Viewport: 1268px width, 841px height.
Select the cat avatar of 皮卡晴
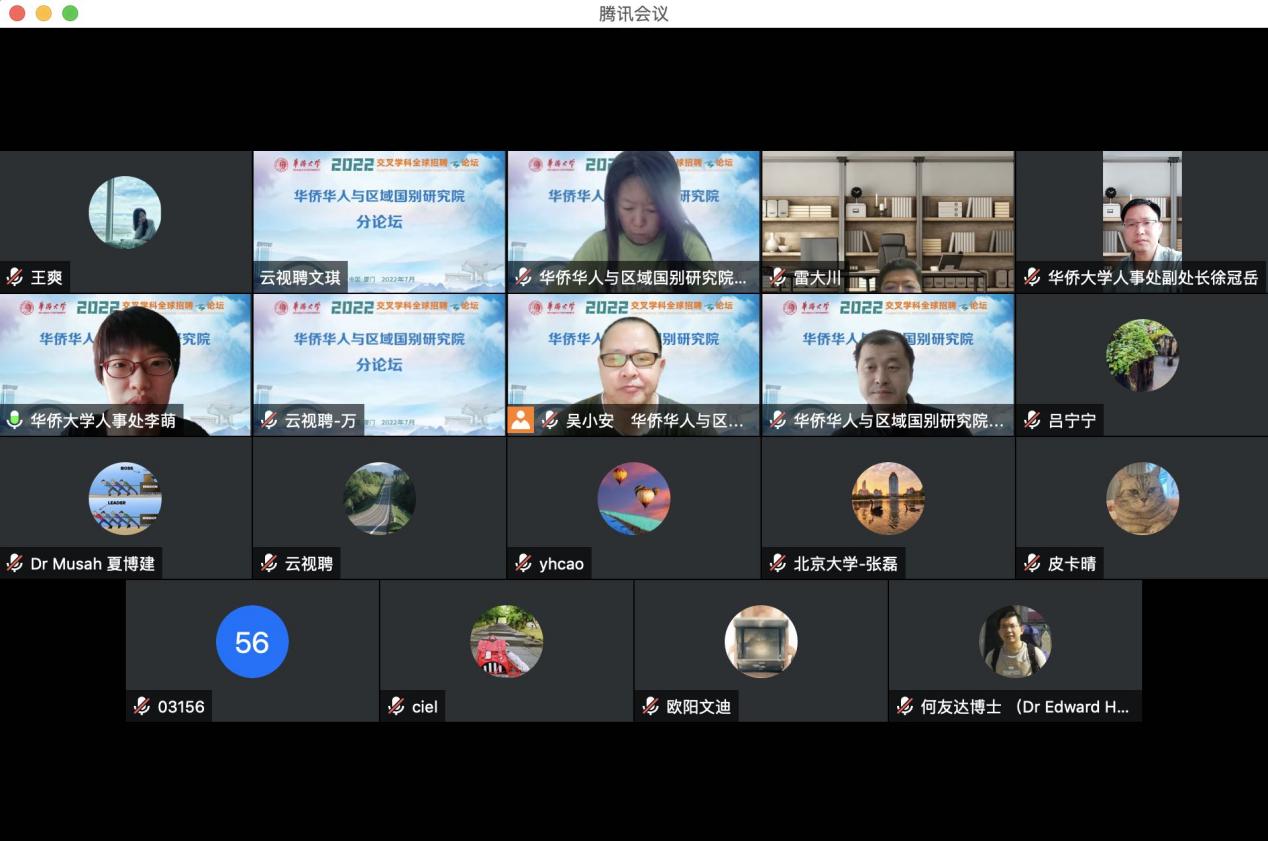point(1142,498)
